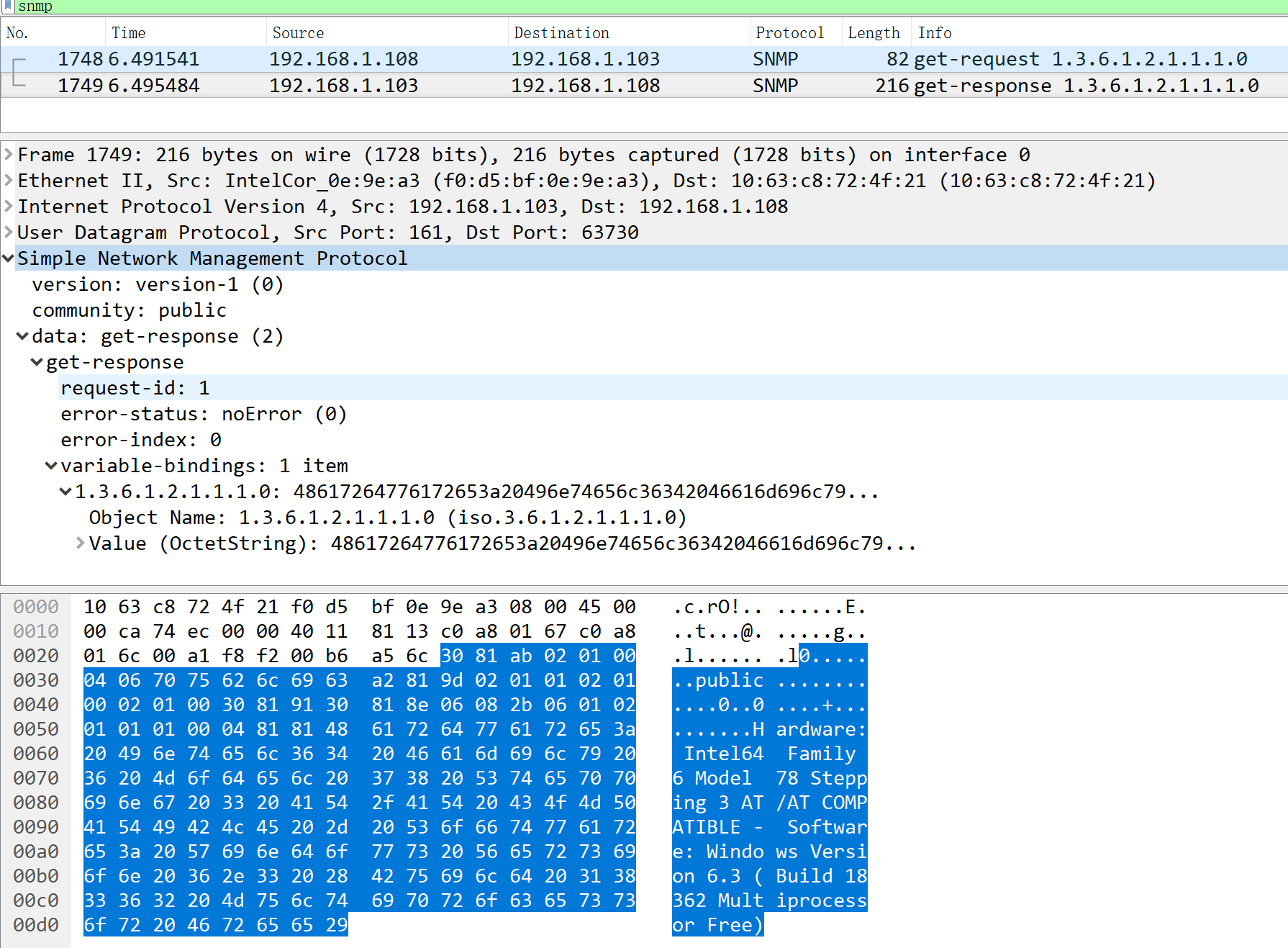The height and width of the screenshot is (948, 1288).
Task: Click time 6.491541 in packet 1748
Action: (154, 59)
